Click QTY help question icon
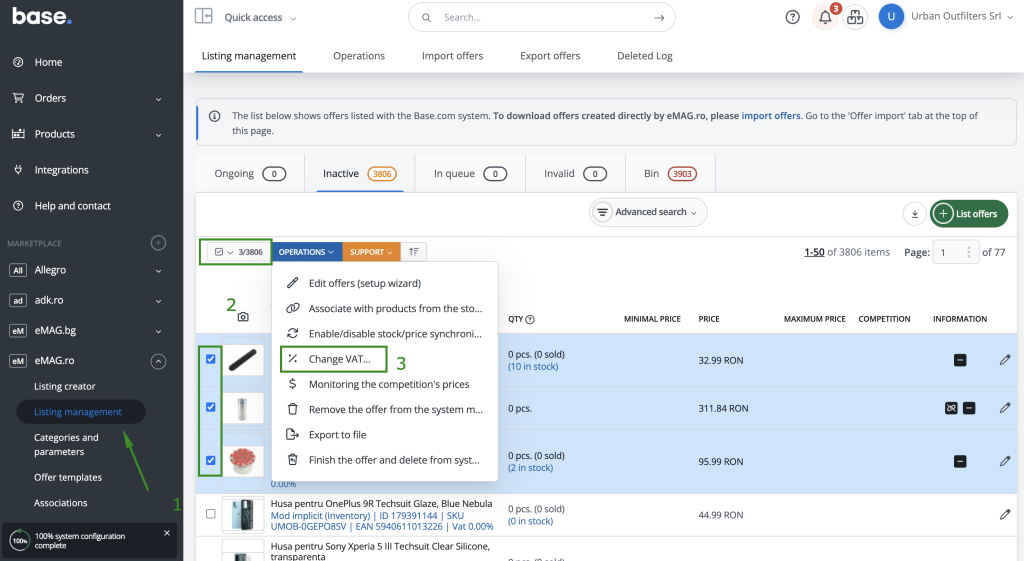This screenshot has width=1024, height=561. [x=530, y=319]
